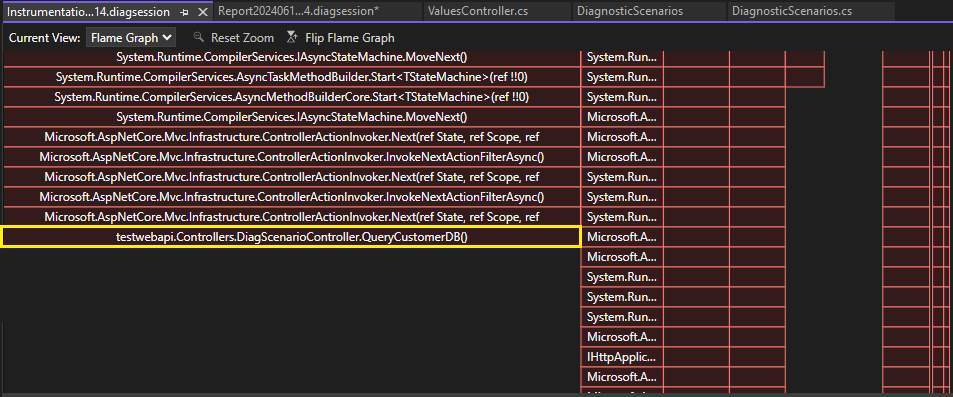The height and width of the screenshot is (397, 953).
Task: Select the System.Run... frame beside AsyncMethodBuilderCore.Start
Action: coord(622,97)
